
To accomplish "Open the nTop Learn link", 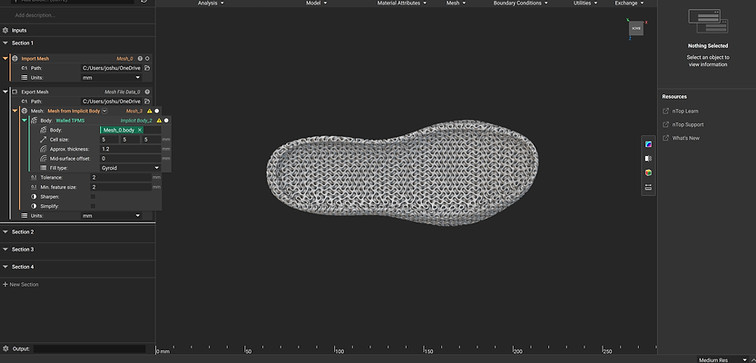I will click(x=681, y=111).
